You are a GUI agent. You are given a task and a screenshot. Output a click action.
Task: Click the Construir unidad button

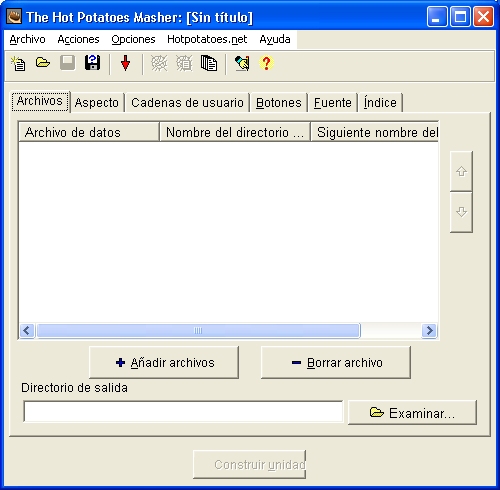(249, 464)
